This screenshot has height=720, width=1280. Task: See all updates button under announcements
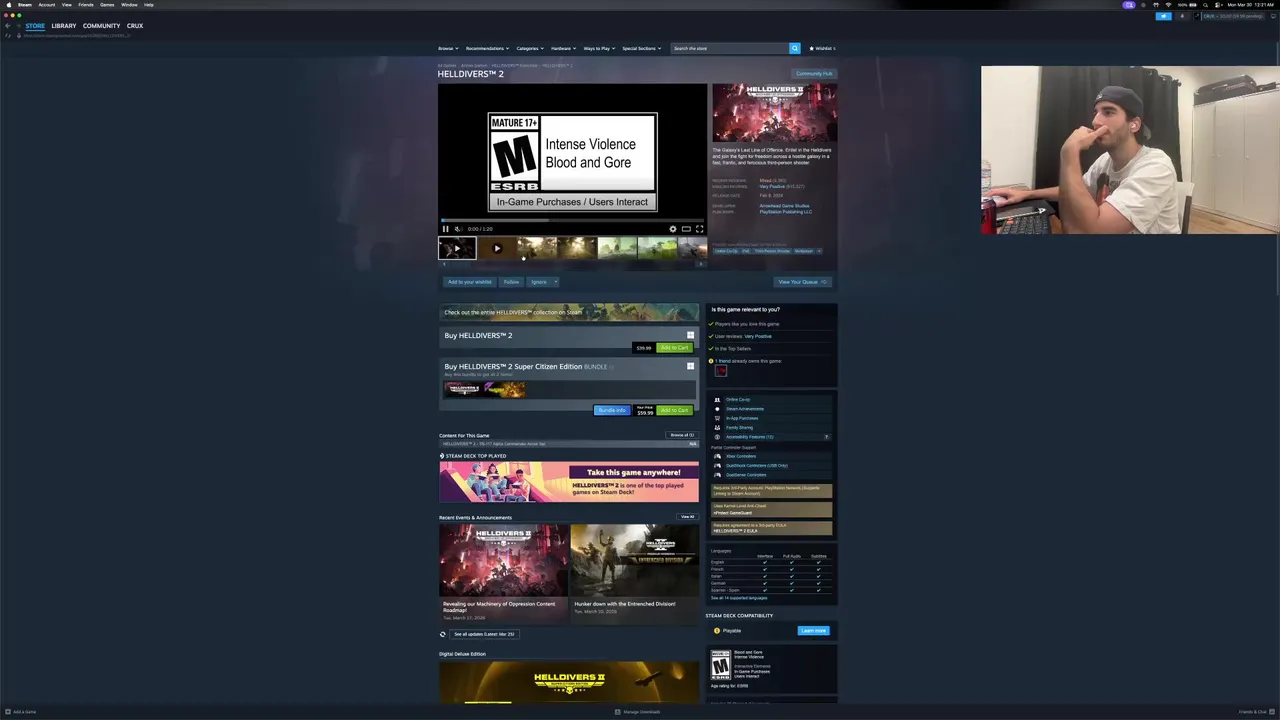click(484, 634)
